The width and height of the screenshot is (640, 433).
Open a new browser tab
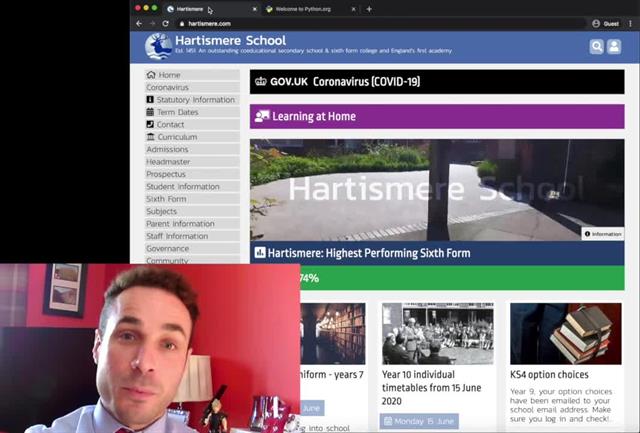point(369,9)
